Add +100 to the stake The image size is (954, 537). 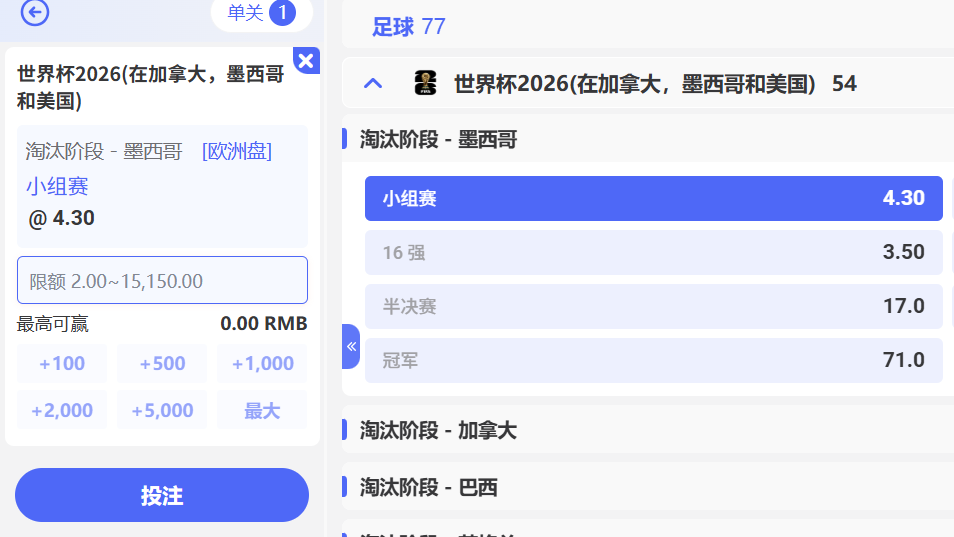62,364
